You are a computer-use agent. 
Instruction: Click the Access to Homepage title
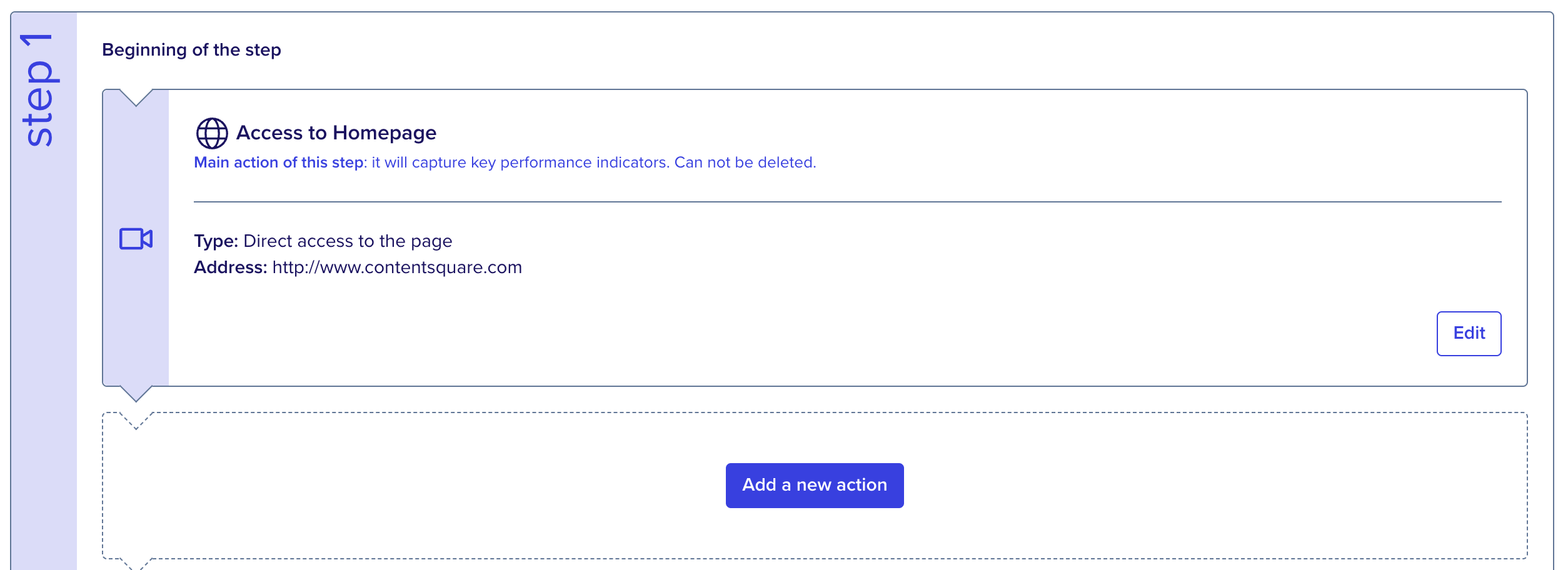336,133
